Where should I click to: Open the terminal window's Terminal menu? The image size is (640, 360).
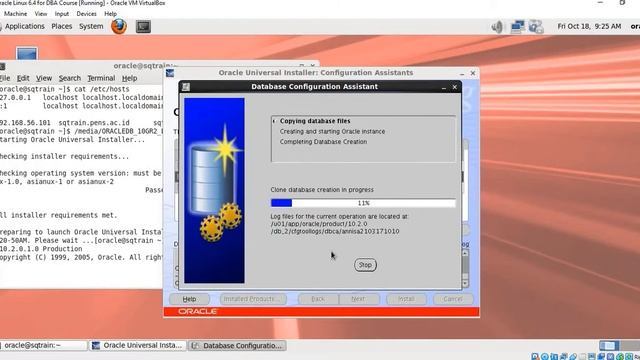pyautogui.click(x=101, y=78)
